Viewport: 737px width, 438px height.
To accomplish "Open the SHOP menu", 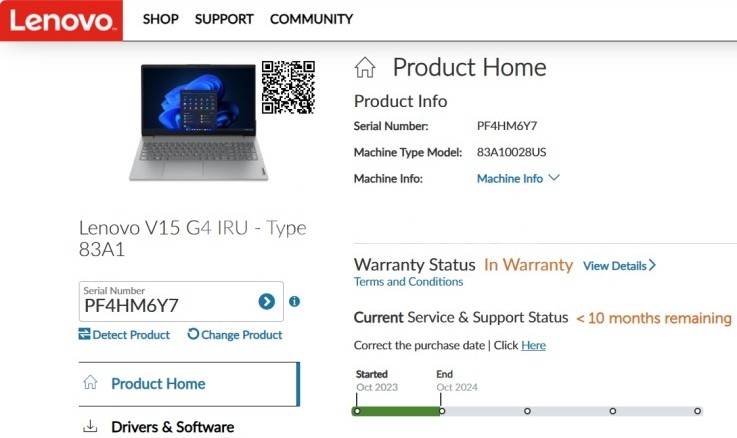I will click(160, 19).
